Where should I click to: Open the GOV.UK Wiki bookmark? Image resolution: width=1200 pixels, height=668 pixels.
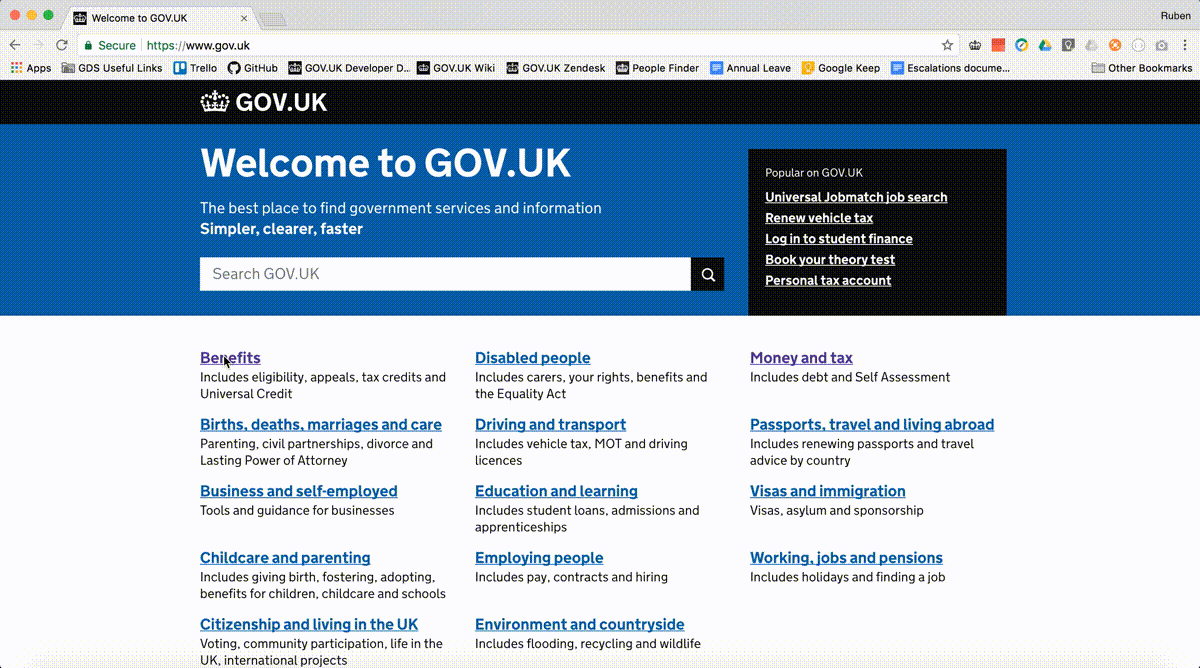tap(456, 68)
